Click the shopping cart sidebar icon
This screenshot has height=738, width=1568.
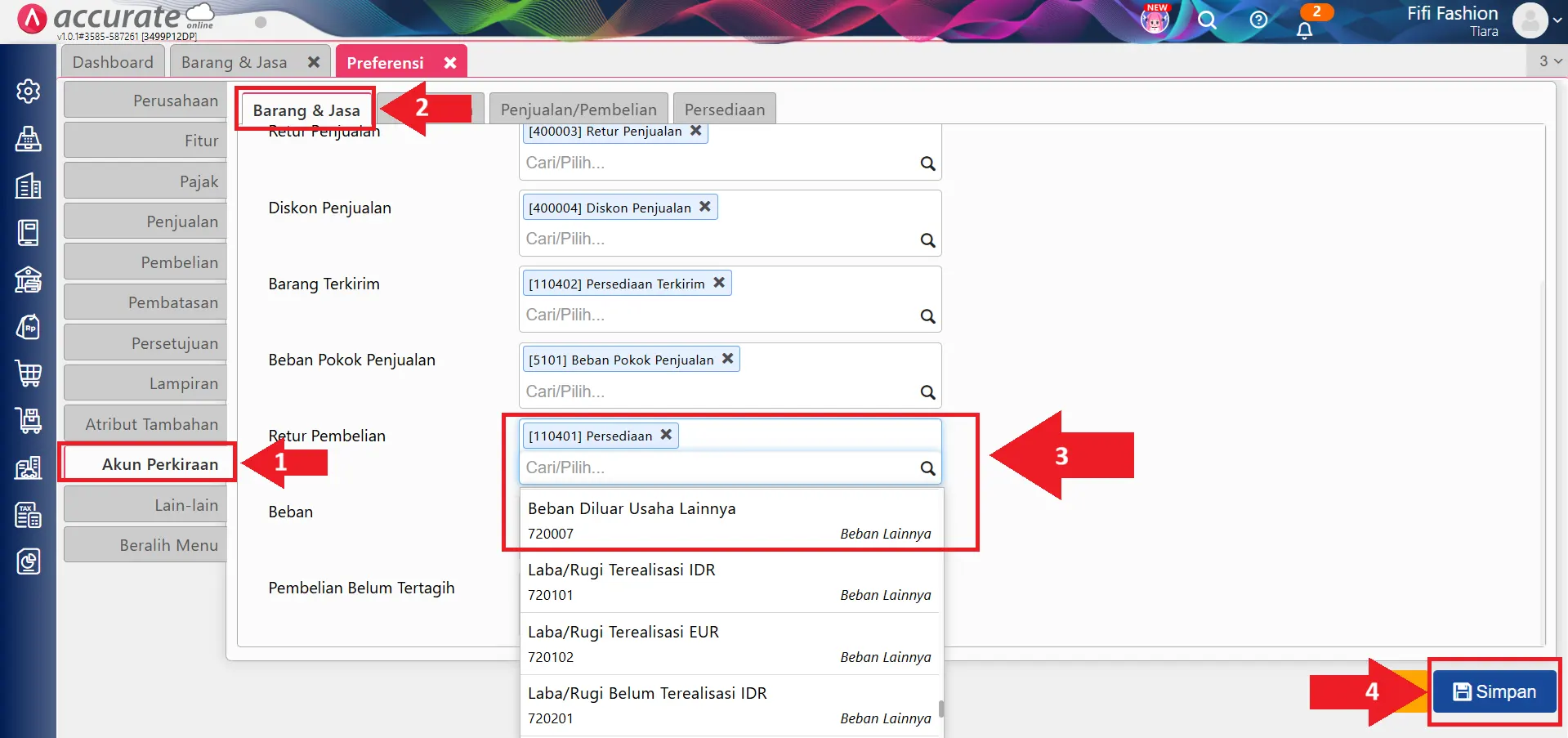coord(29,373)
